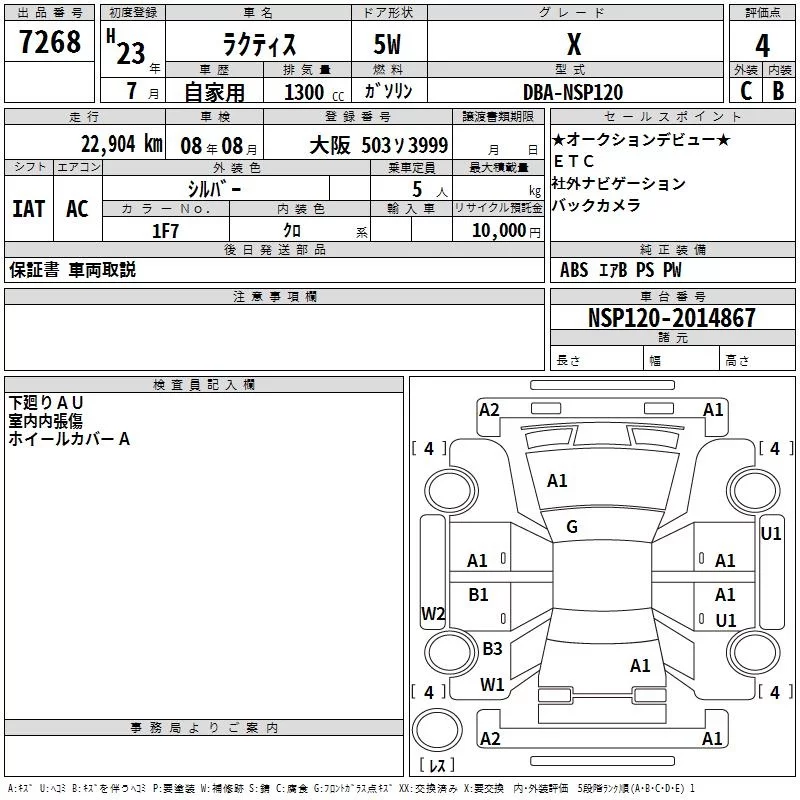800x800 pixels.
Task: Click the recycle deposit 10,000円
Action: point(506,231)
